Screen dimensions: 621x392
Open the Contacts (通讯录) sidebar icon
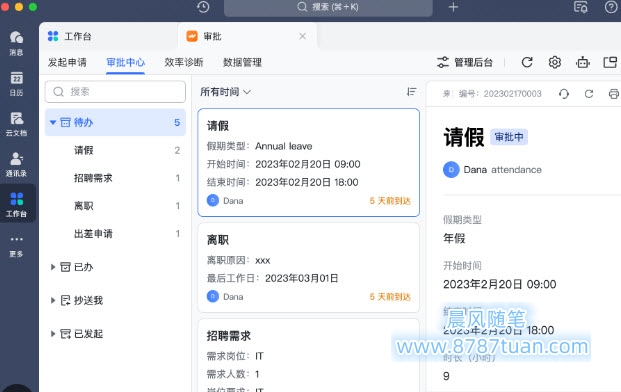[17, 164]
